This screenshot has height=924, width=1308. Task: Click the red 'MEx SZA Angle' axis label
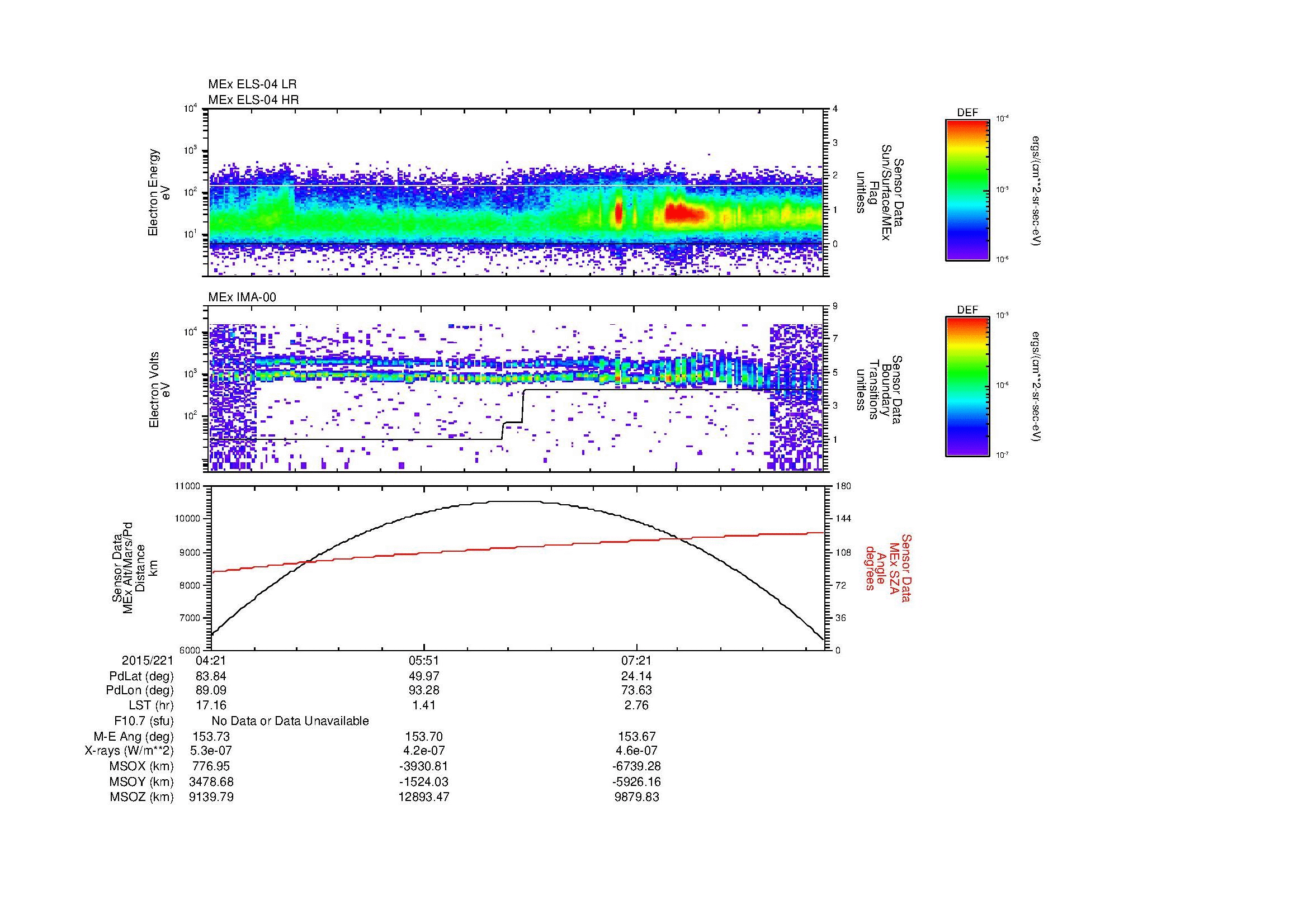click(x=888, y=567)
